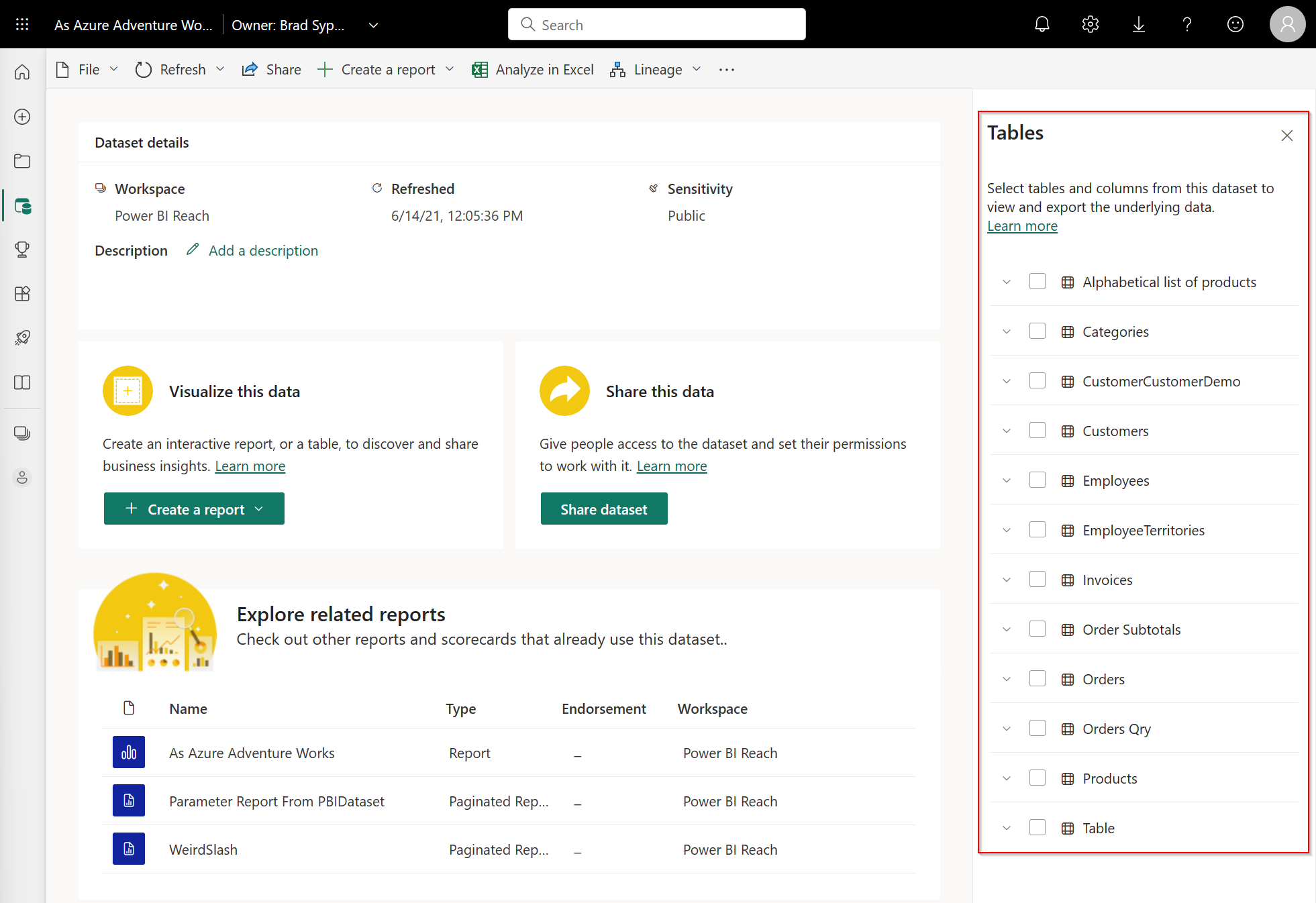Click the settings gear icon

(x=1091, y=24)
